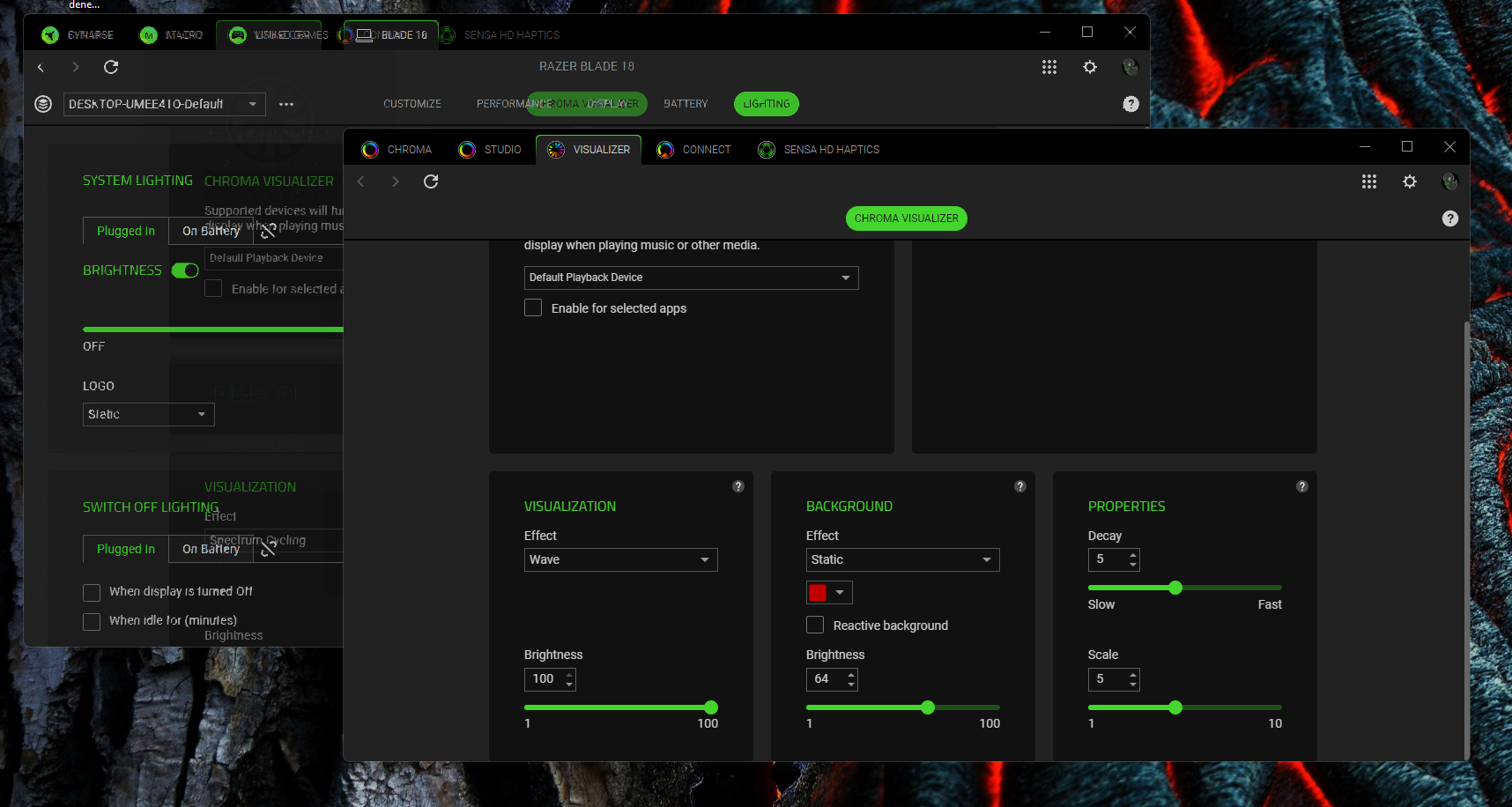The image size is (1512, 807).
Task: Select Plugged In under Switch Off Lighting
Action: point(126,549)
